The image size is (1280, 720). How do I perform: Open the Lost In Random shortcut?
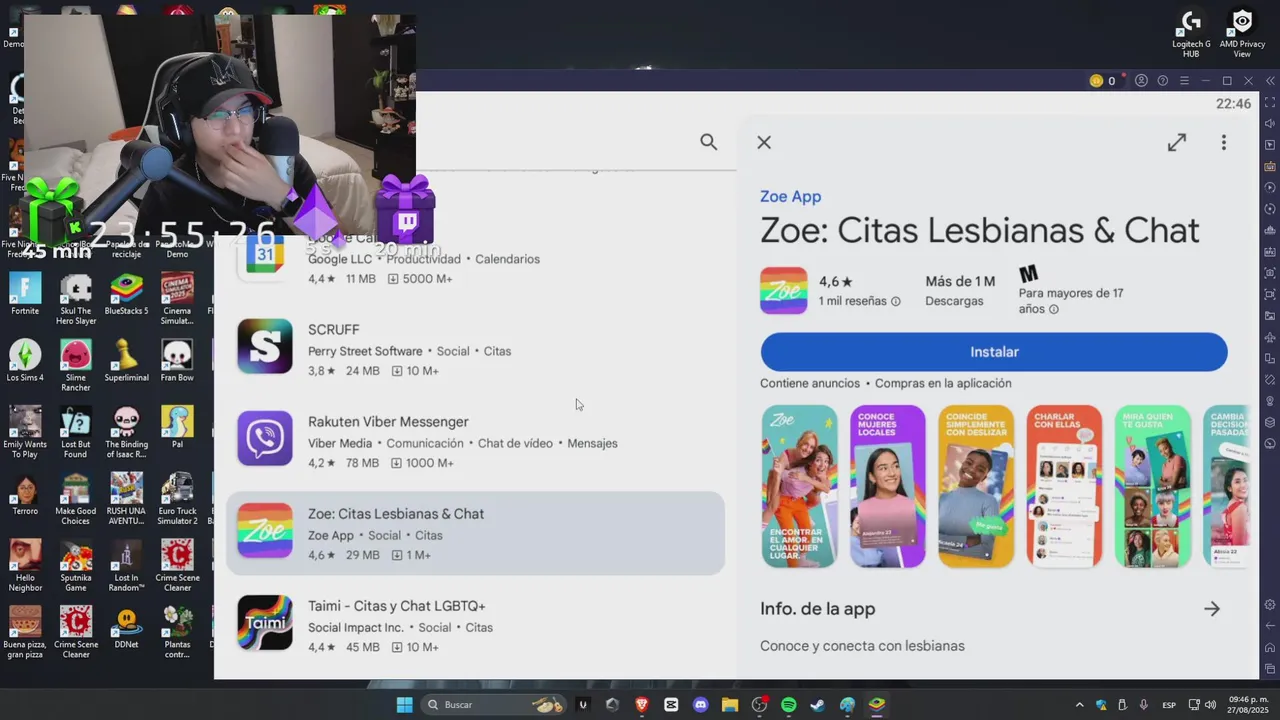[126, 565]
